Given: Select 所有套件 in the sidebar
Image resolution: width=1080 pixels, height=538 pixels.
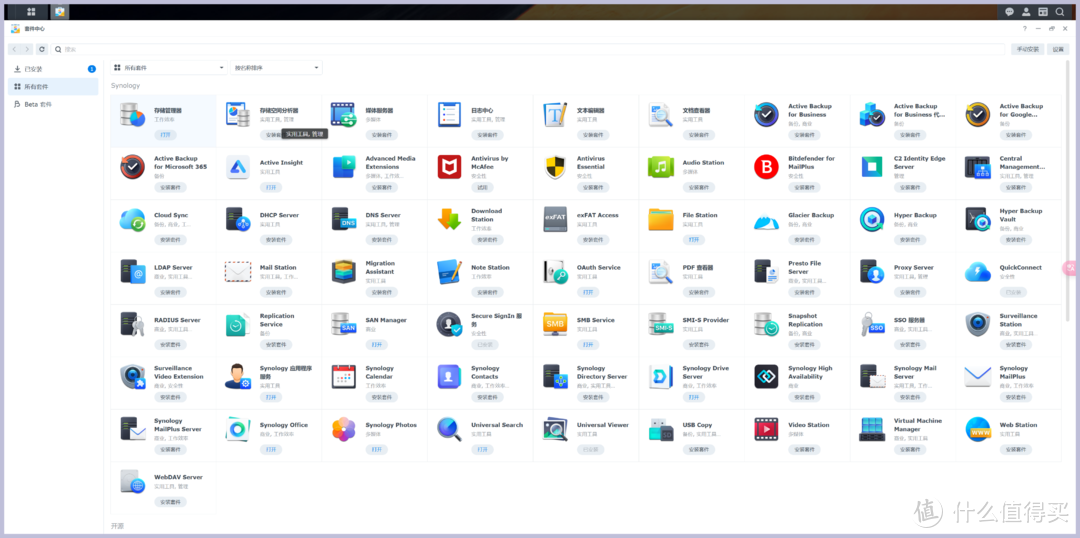Looking at the screenshot, I should 53,87.
